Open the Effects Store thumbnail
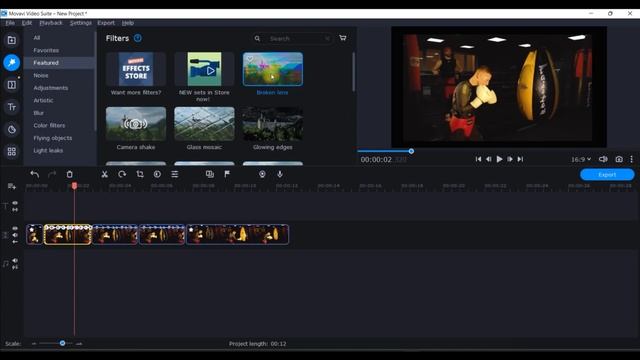Viewport: 640px width, 360px height. [x=136, y=69]
